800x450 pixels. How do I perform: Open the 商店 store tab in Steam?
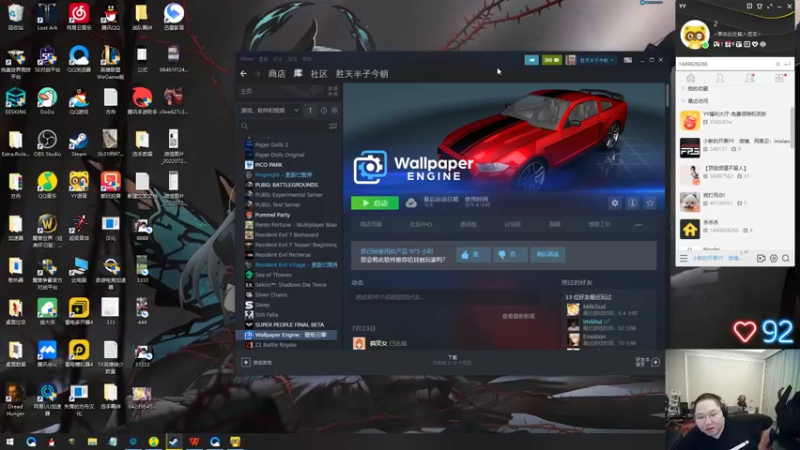(x=277, y=73)
